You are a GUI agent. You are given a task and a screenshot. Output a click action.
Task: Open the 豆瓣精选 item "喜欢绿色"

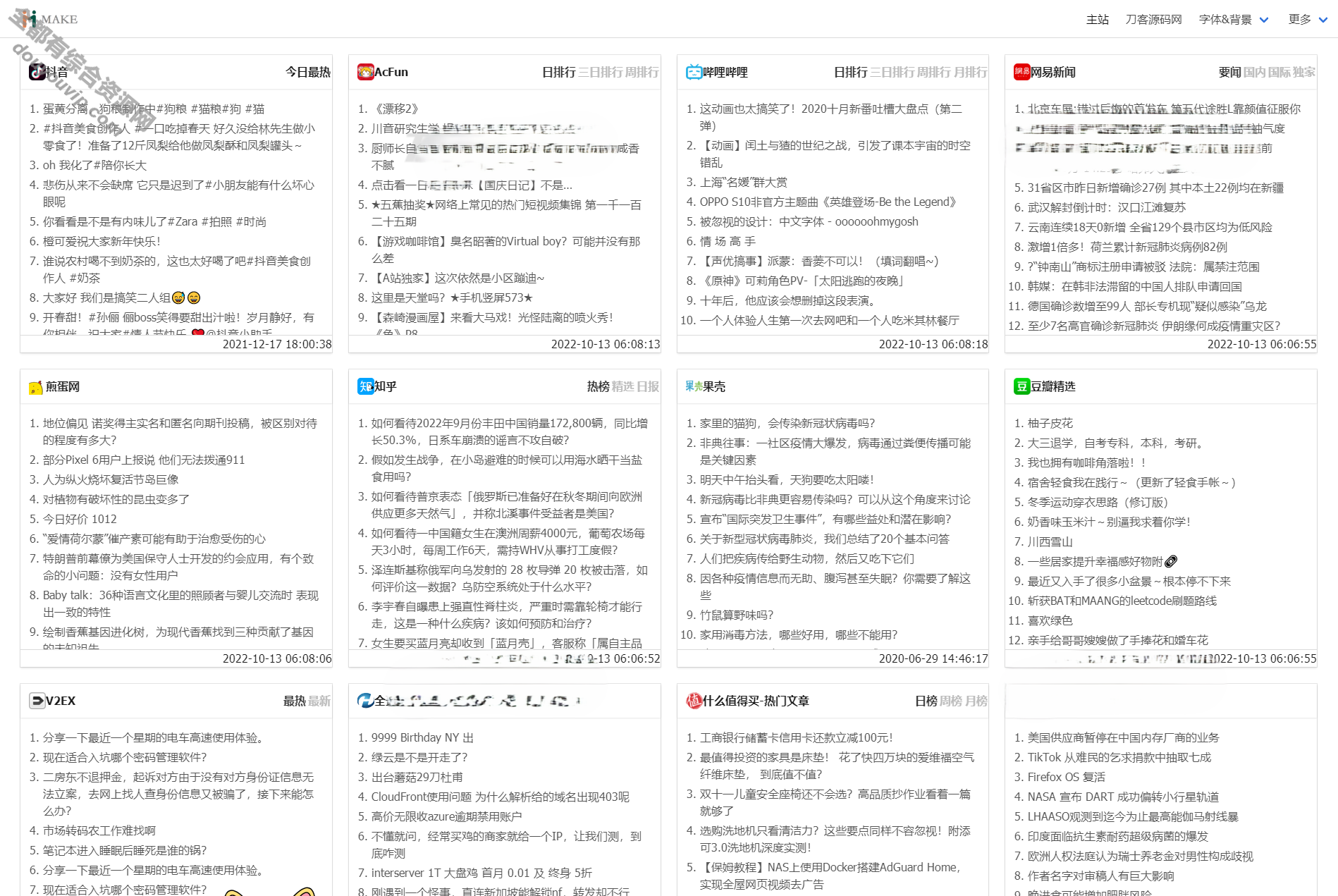point(1050,620)
